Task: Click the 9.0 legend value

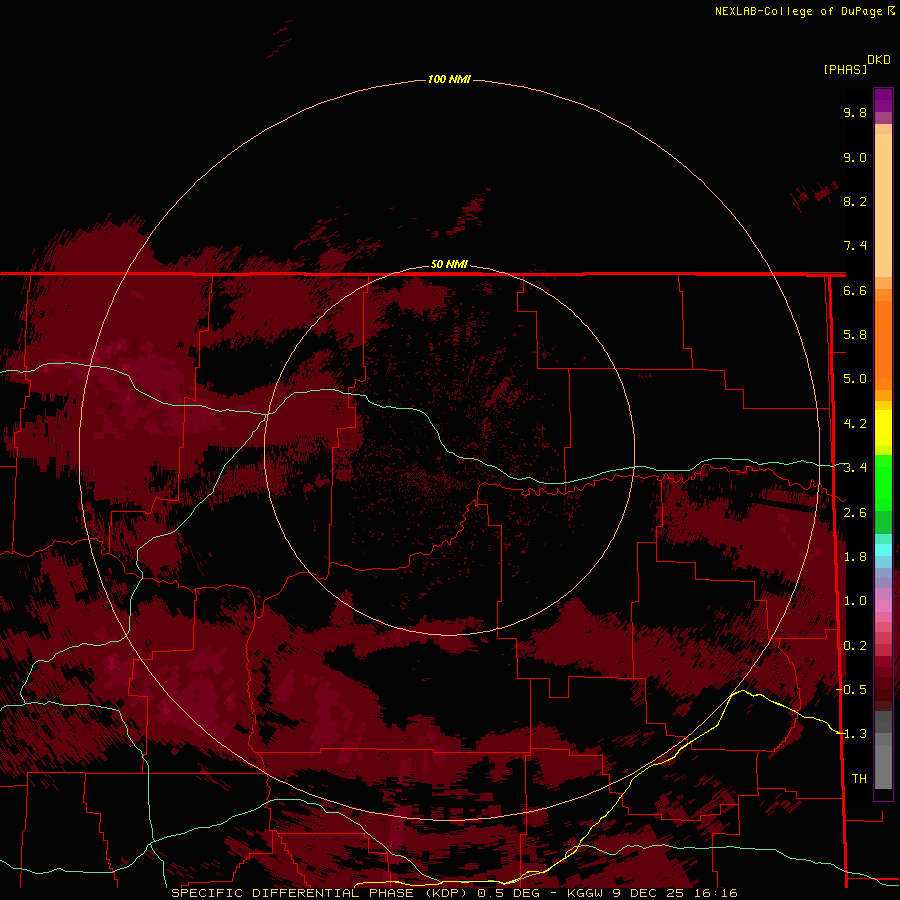Action: pos(855,157)
